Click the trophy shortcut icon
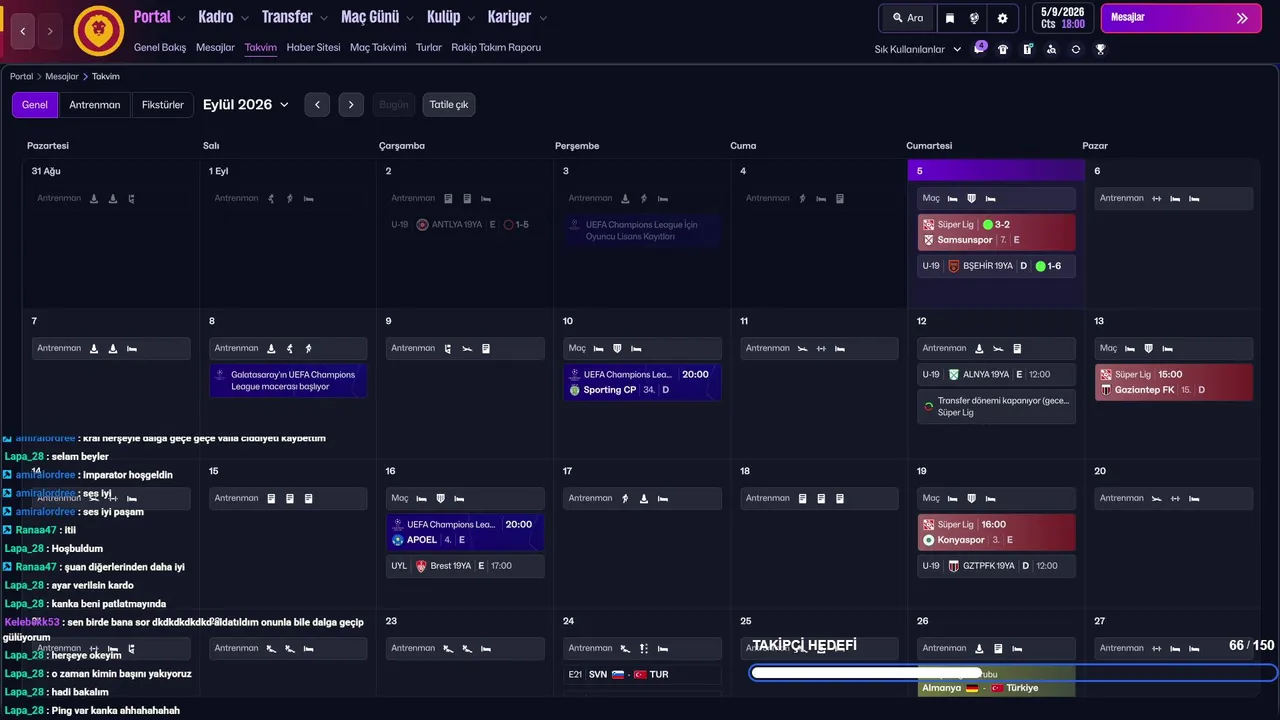The width and height of the screenshot is (1280, 720). 1100,49
